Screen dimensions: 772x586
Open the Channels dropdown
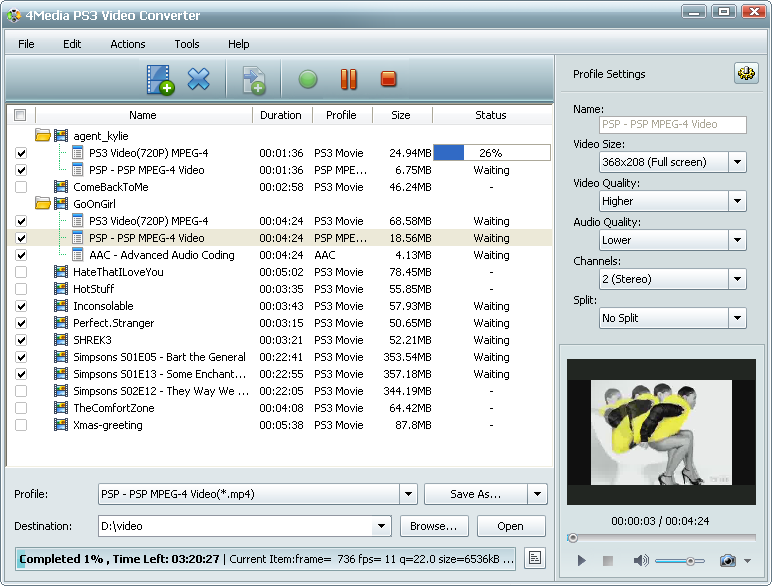[x=737, y=279]
